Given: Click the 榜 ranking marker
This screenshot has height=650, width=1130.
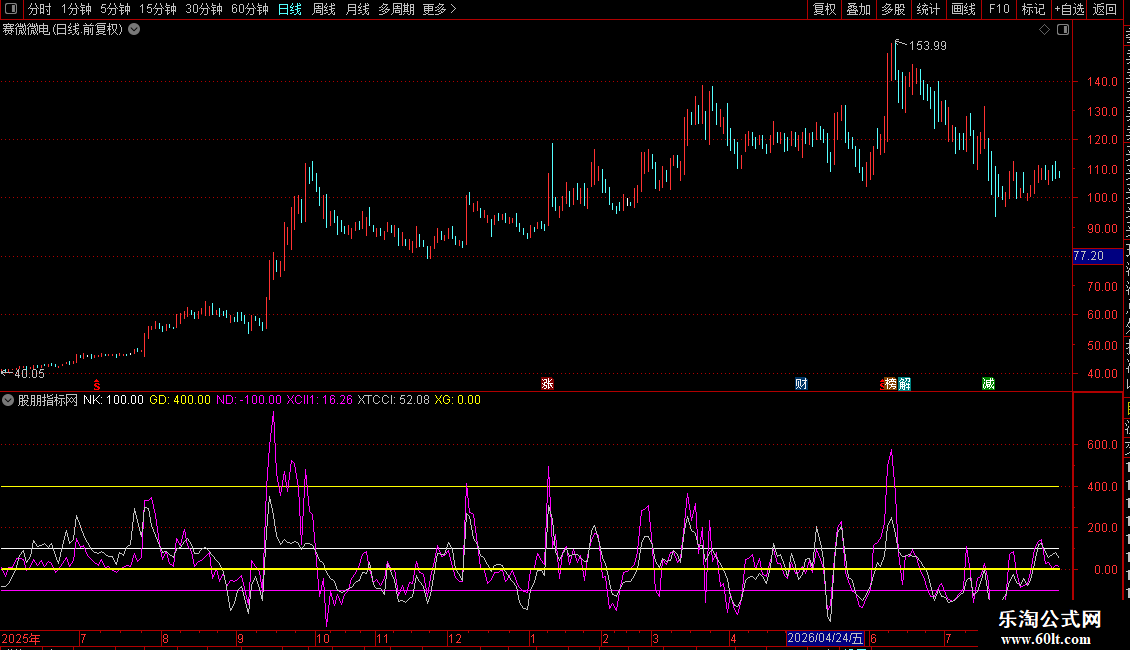Looking at the screenshot, I should [x=891, y=384].
